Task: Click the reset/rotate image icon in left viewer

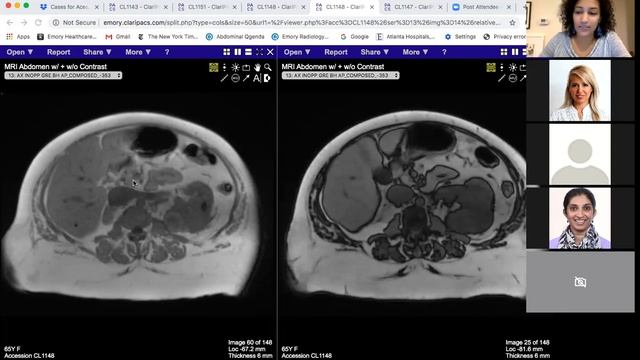Action: [246, 67]
